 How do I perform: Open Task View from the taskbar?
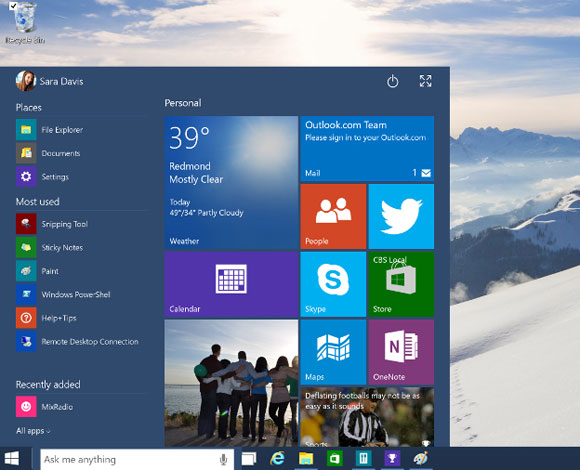pyautogui.click(x=249, y=459)
